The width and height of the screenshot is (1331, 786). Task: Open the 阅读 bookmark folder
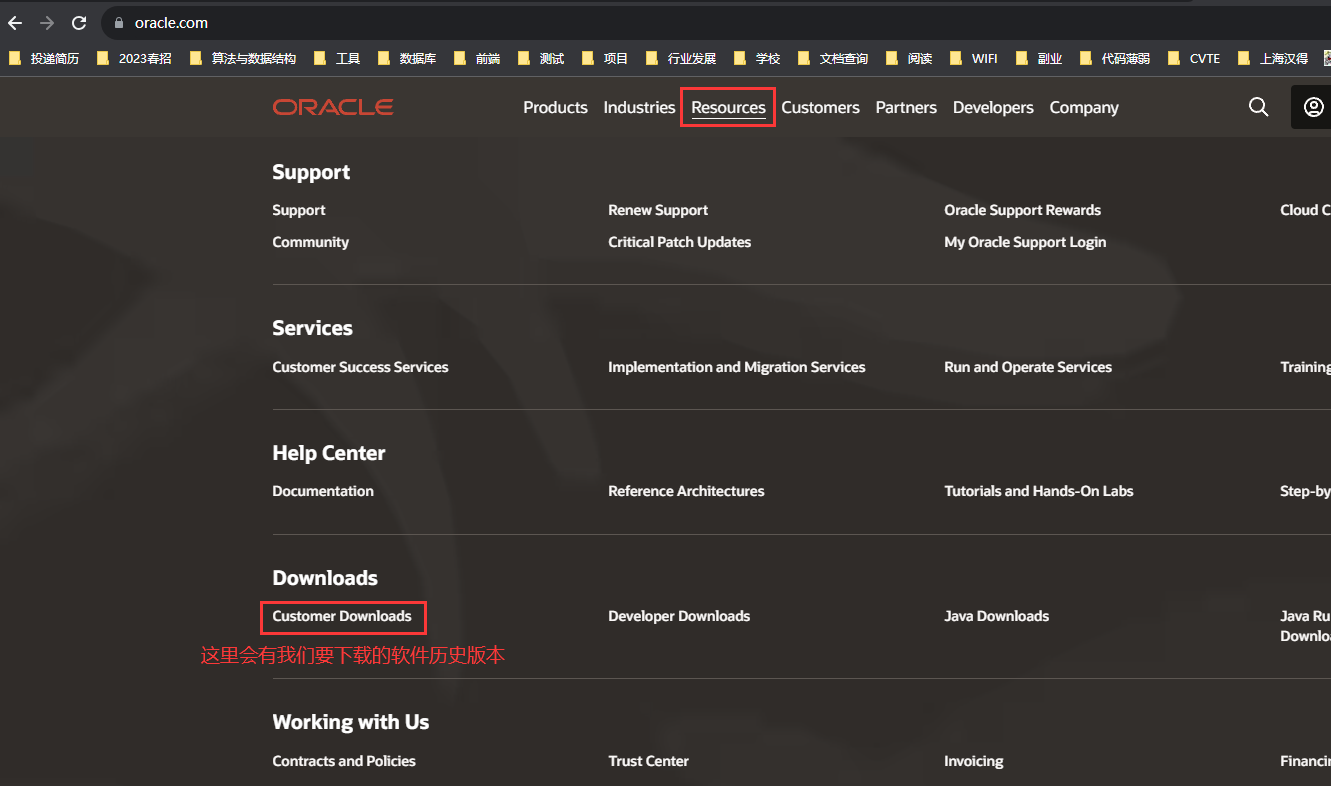pyautogui.click(x=909, y=58)
